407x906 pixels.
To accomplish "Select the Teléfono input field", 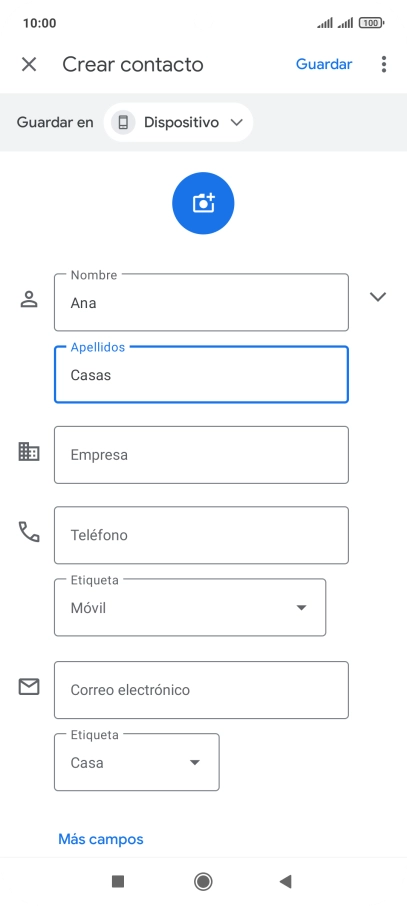I will point(201,535).
